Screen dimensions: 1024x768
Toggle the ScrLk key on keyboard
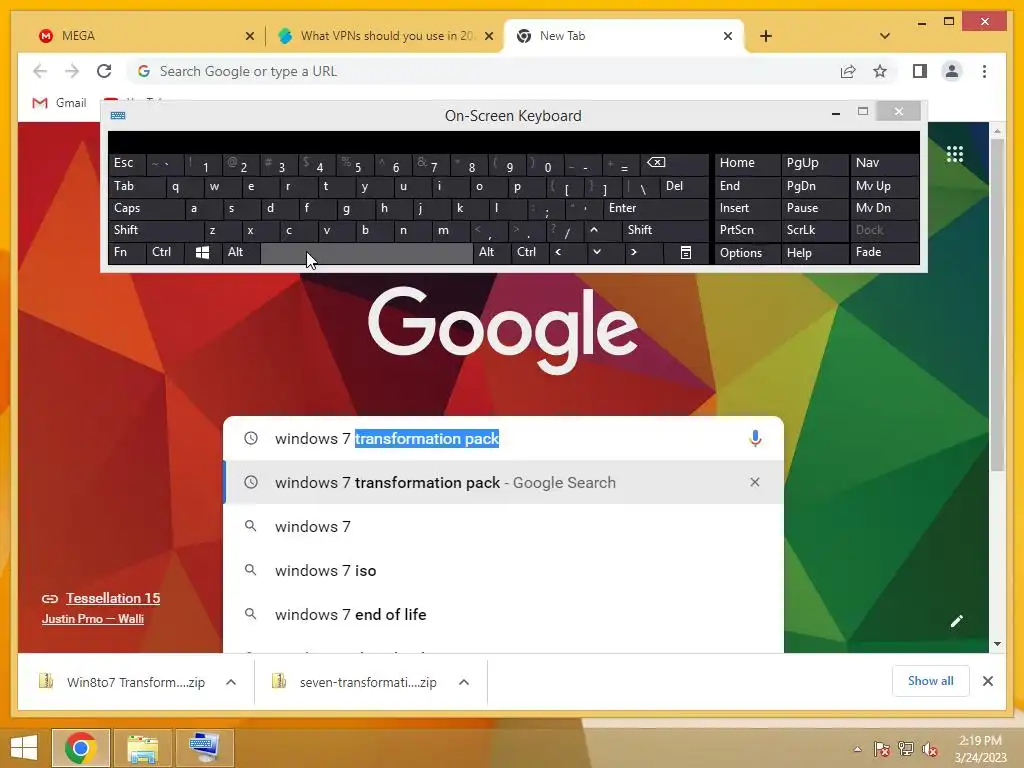click(x=814, y=230)
